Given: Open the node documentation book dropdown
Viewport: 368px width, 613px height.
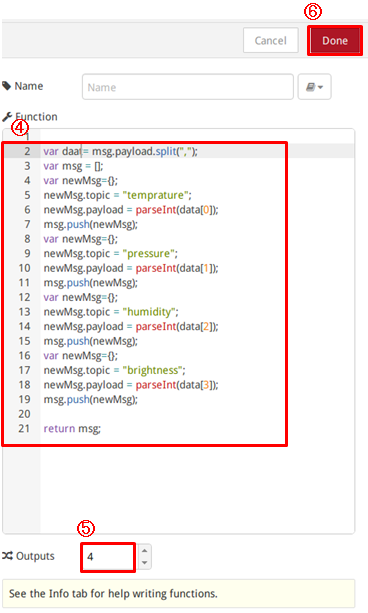Looking at the screenshot, I should [314, 87].
